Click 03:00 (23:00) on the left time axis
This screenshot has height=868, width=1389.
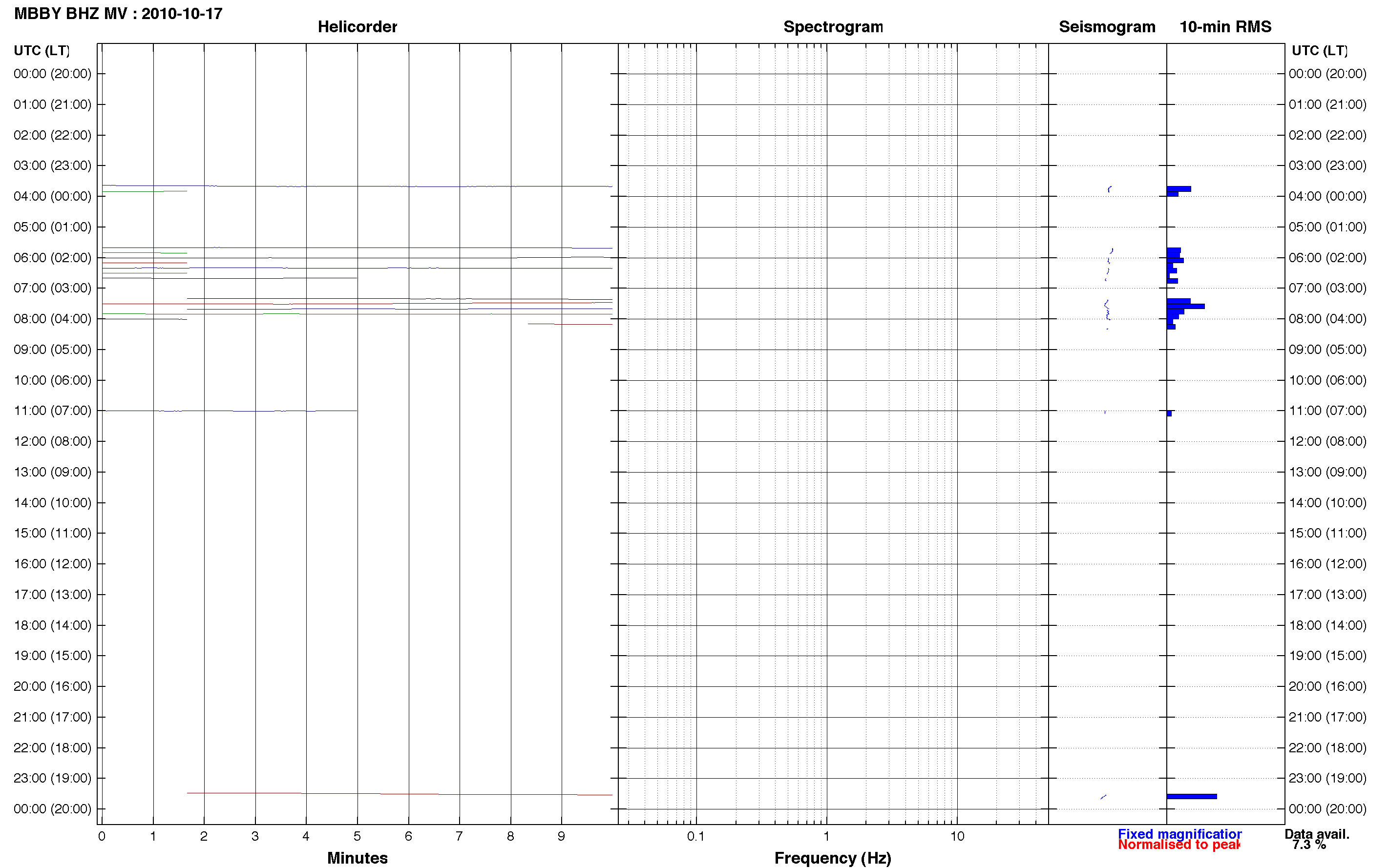[x=52, y=165]
